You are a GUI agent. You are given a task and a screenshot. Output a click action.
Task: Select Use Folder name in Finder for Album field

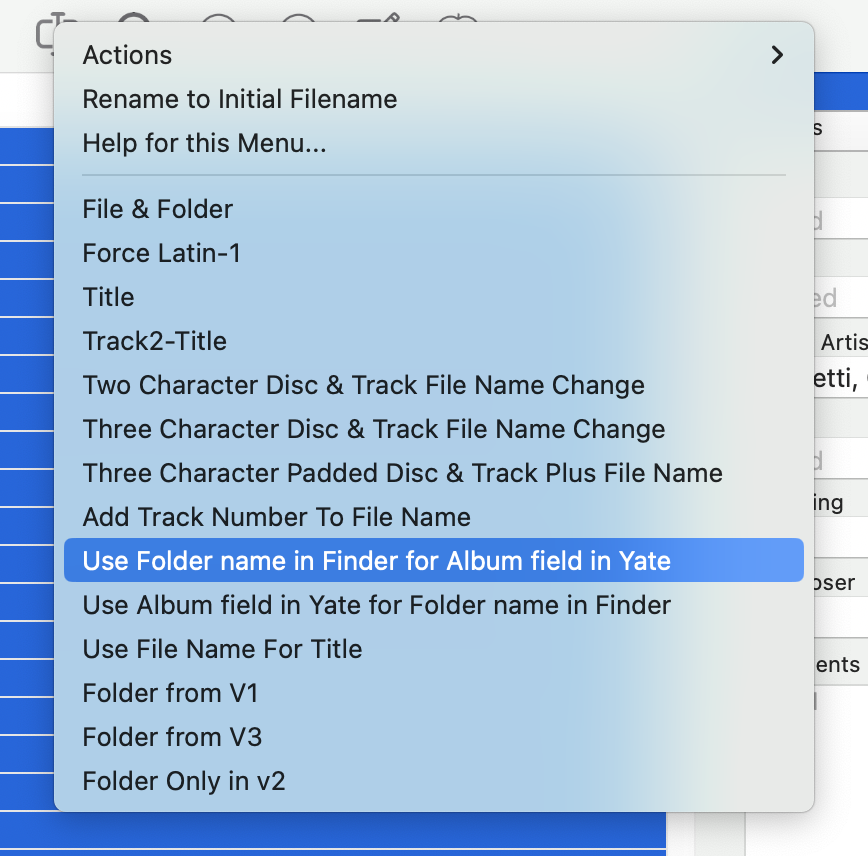click(376, 561)
